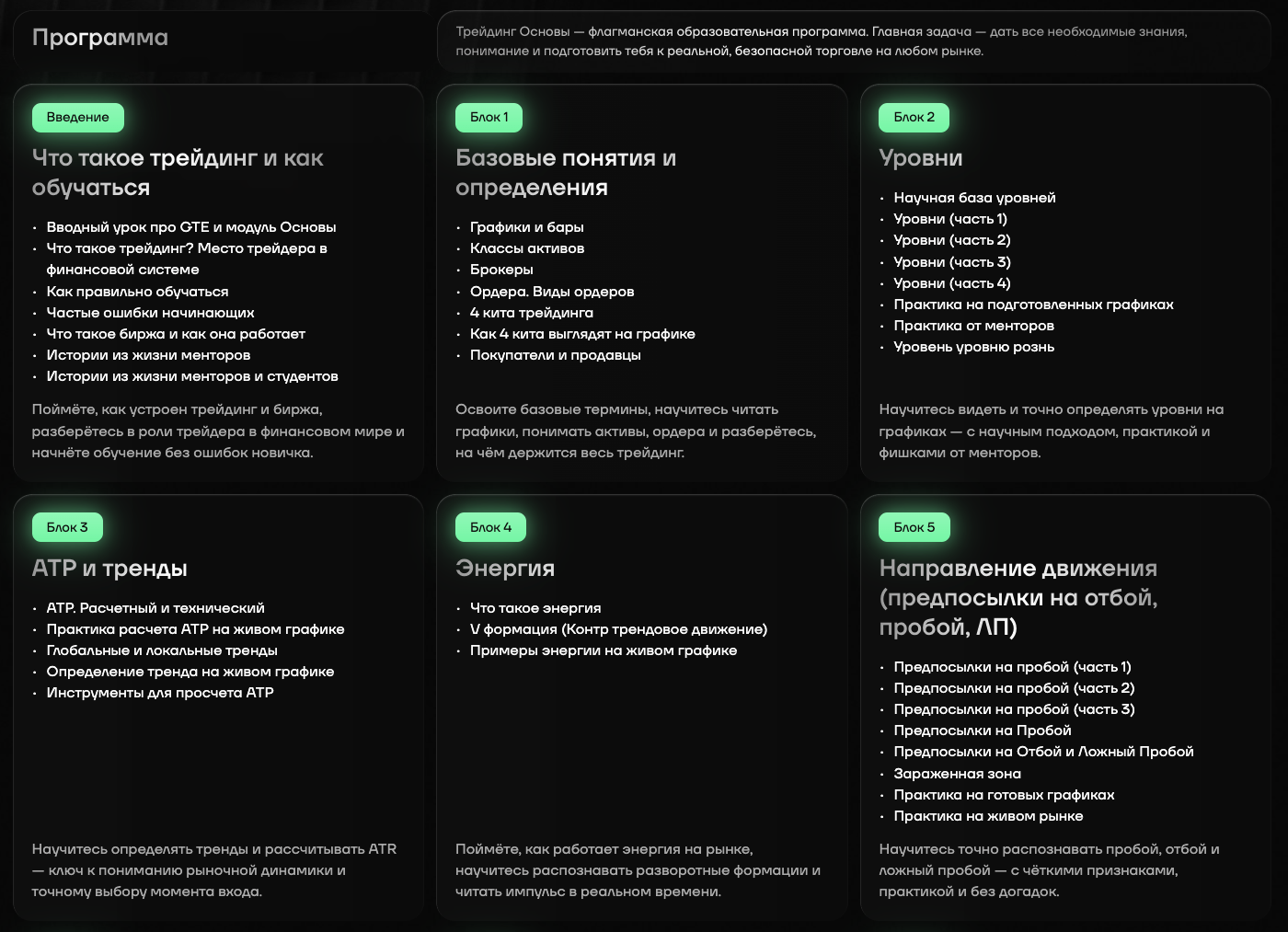Select lesson Частые ошибки начинающих
1288x932 pixels.
tap(150, 313)
